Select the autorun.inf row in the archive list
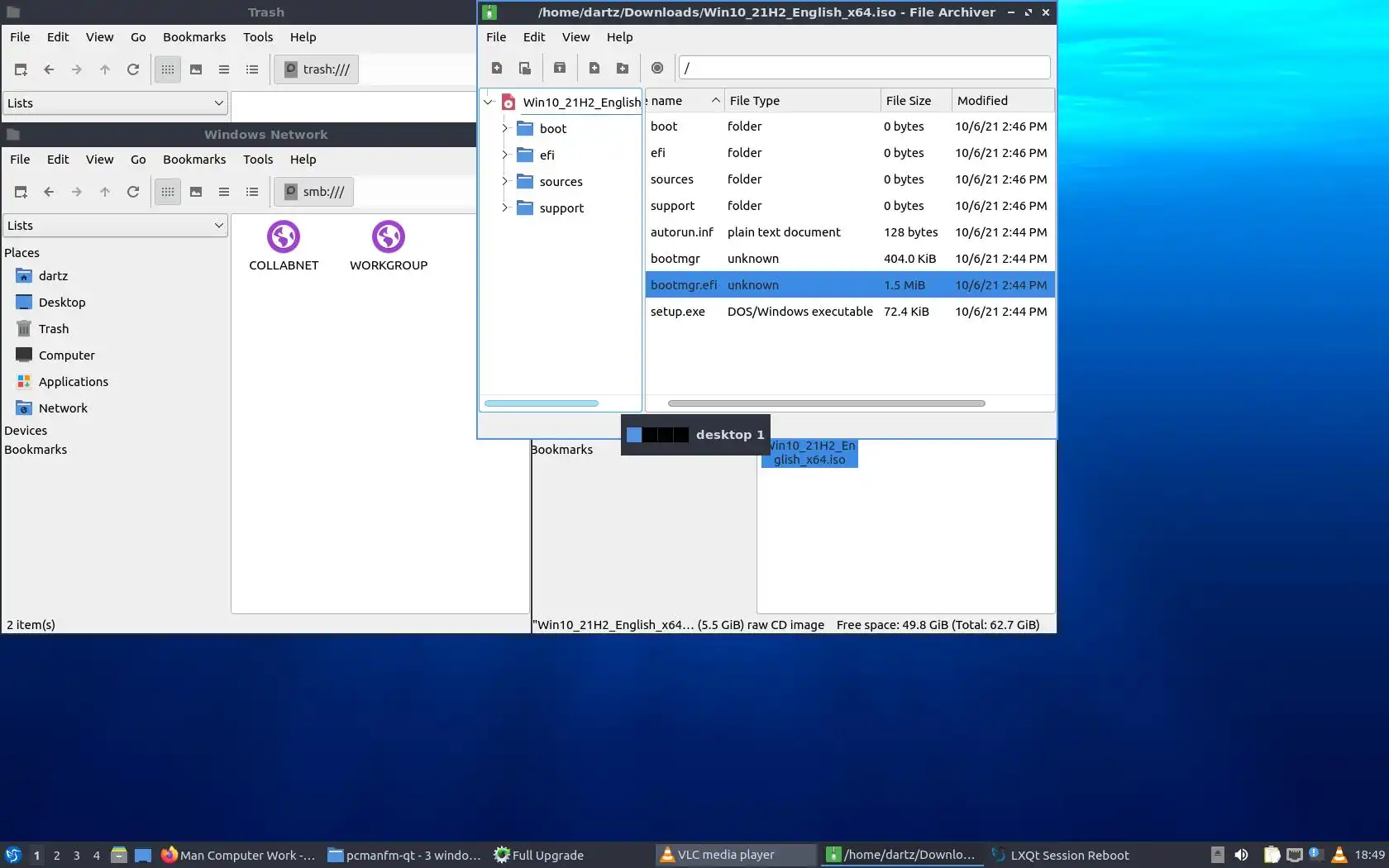 [850, 232]
